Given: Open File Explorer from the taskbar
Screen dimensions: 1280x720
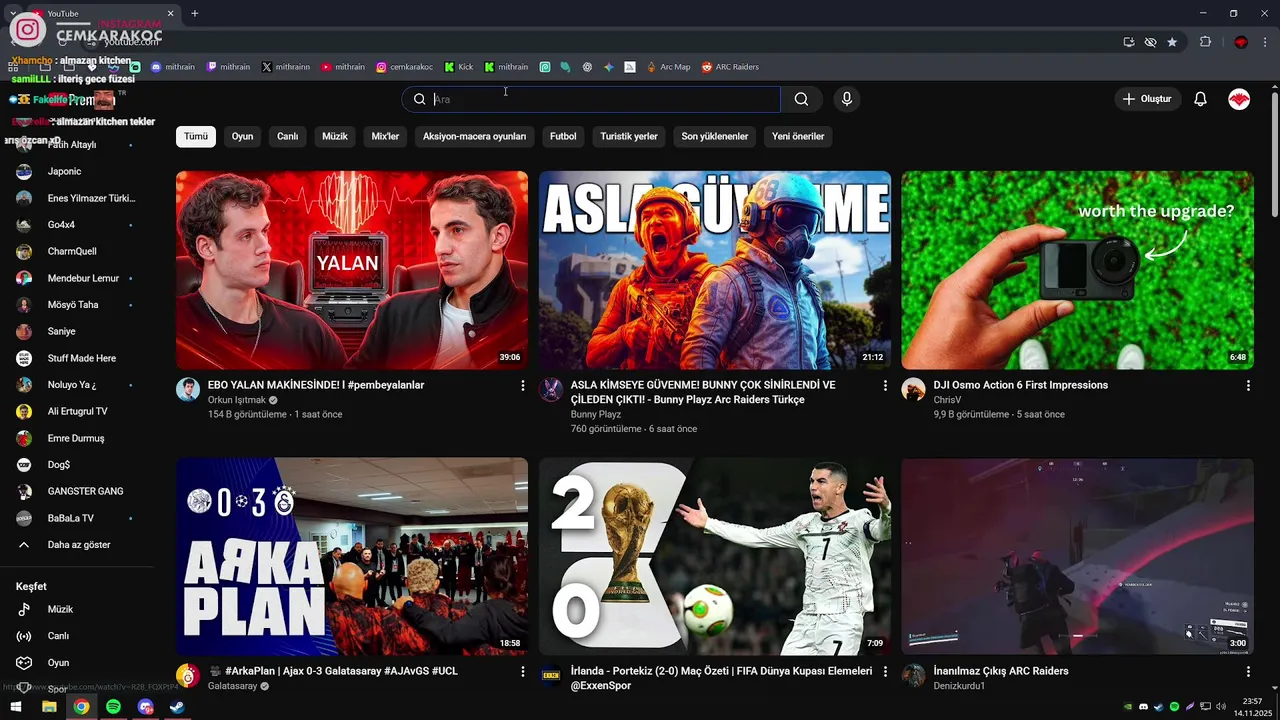Looking at the screenshot, I should click(x=49, y=707).
